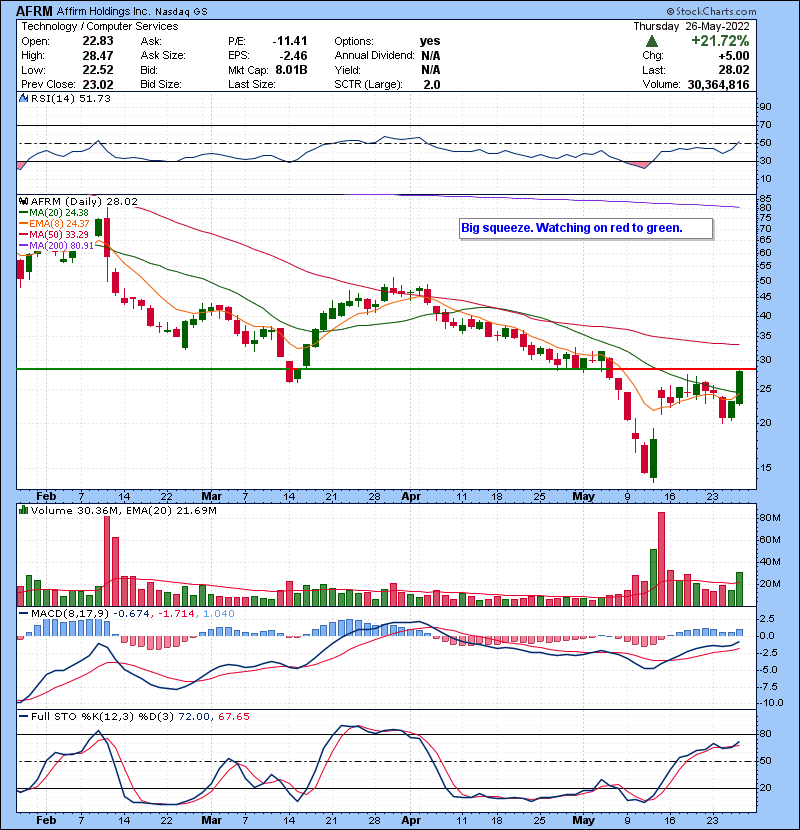Click the 90 level on the RSI axis
This screenshot has height=830, width=800.
pos(765,107)
